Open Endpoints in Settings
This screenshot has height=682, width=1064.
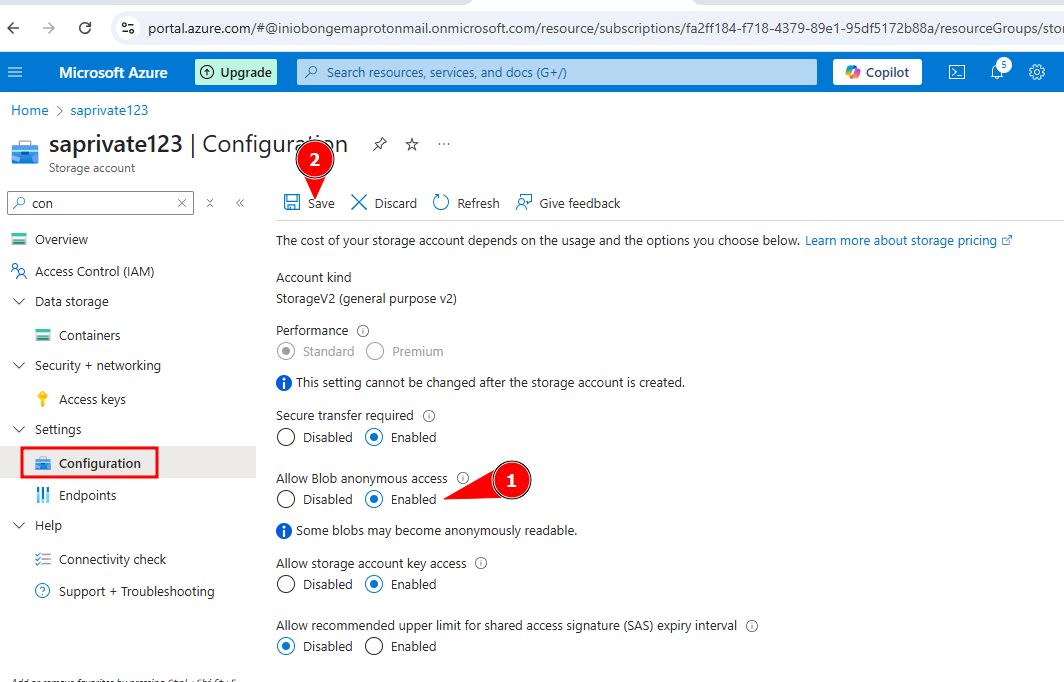[88, 495]
